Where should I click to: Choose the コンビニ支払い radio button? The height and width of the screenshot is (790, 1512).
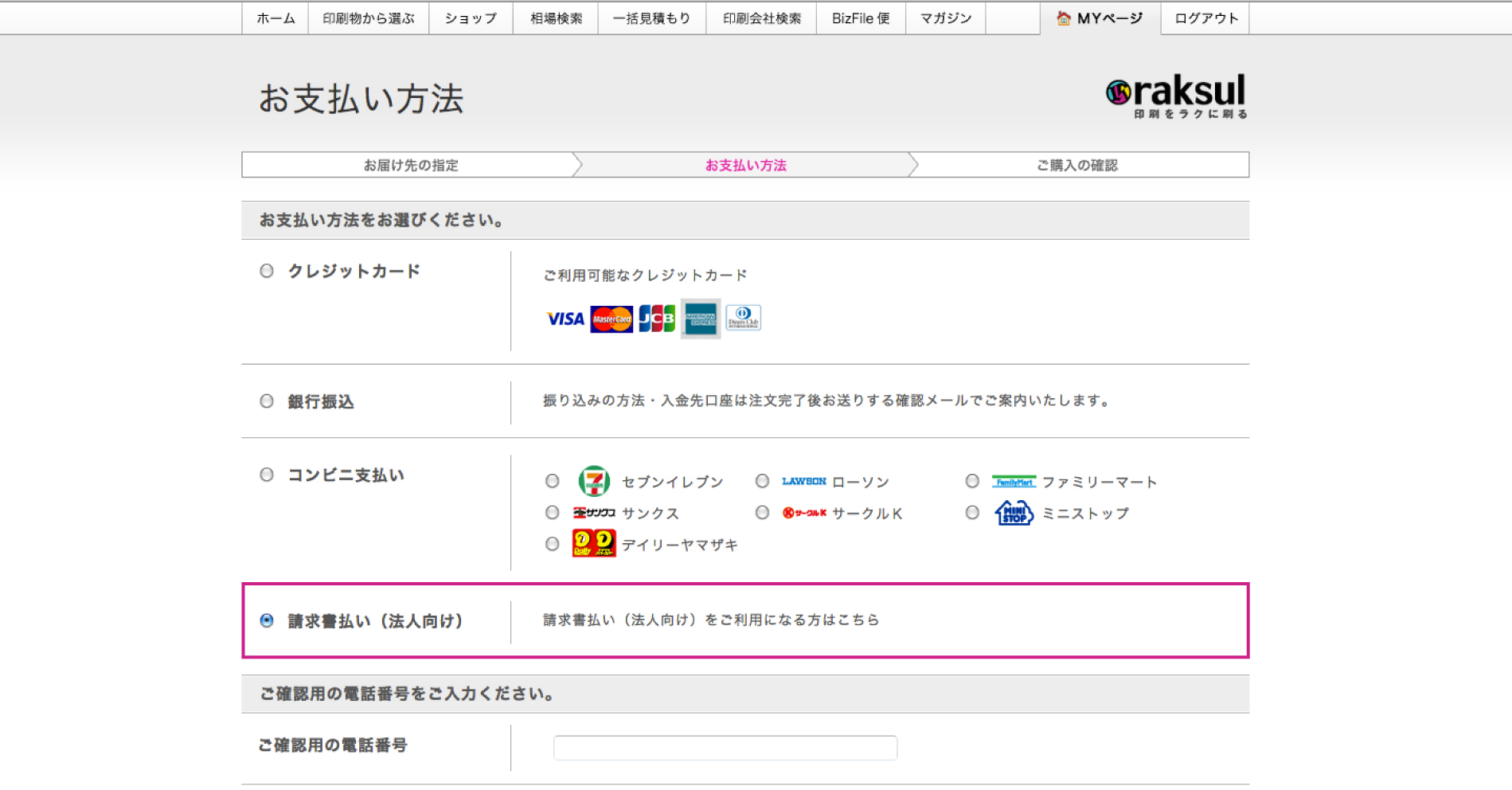coord(267,475)
